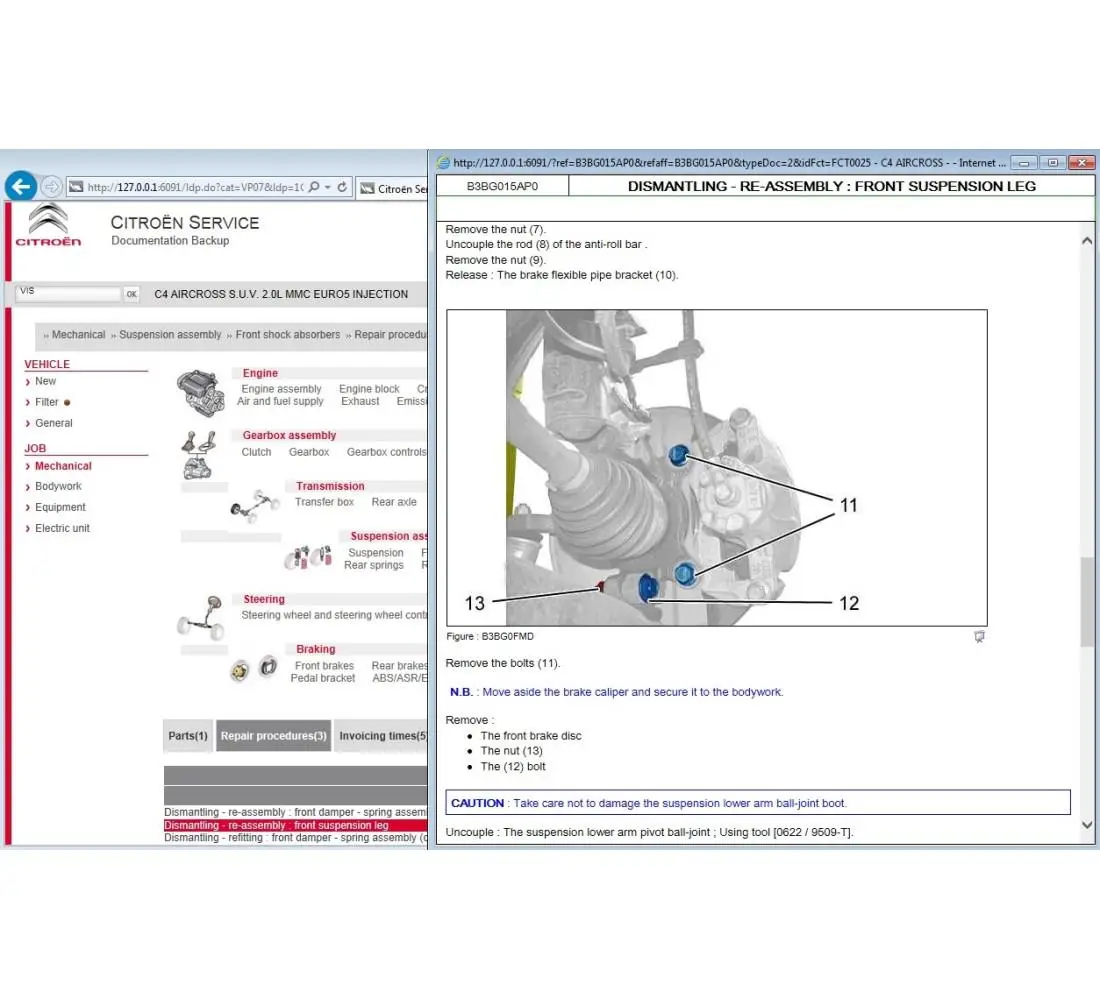This screenshot has height=1000, width=1100.
Task: Click the figure B3BG0FMD enlarge icon
Action: [x=979, y=636]
